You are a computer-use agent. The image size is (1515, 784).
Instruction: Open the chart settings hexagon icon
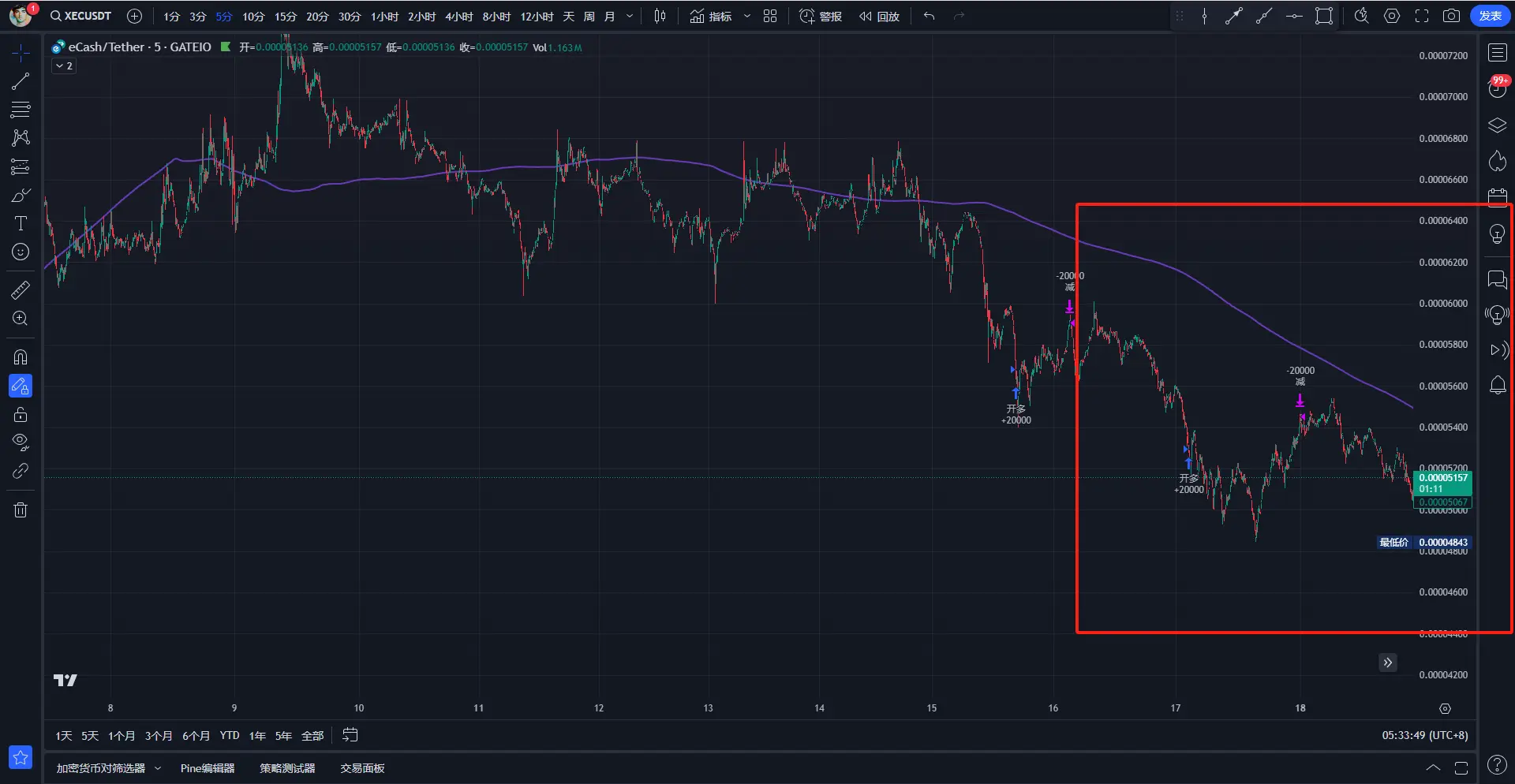[x=1392, y=17]
